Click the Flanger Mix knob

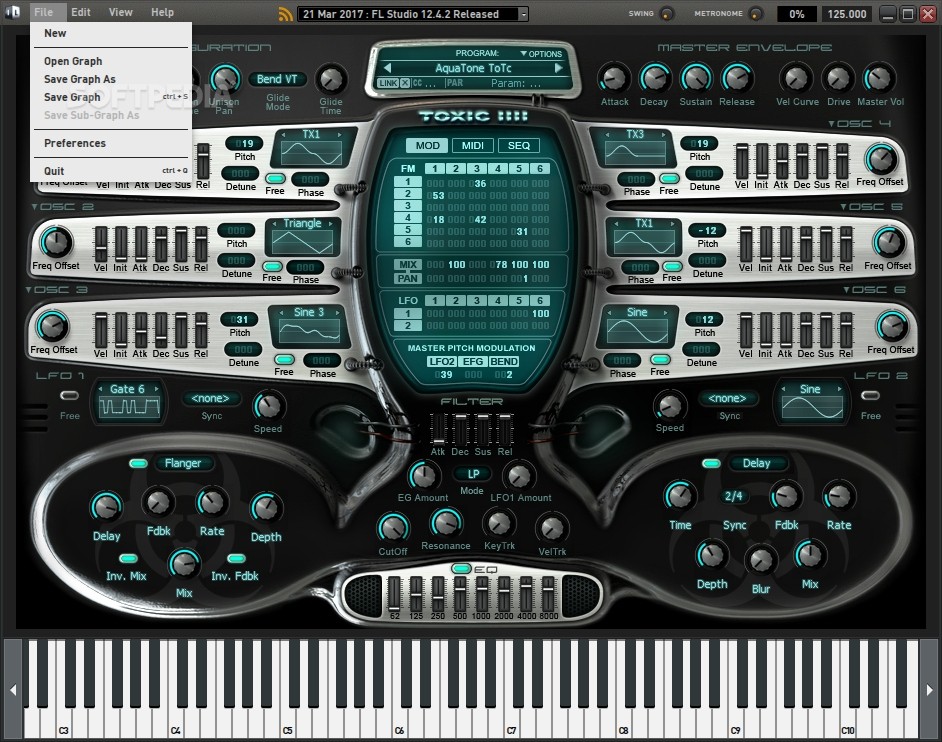[x=184, y=564]
